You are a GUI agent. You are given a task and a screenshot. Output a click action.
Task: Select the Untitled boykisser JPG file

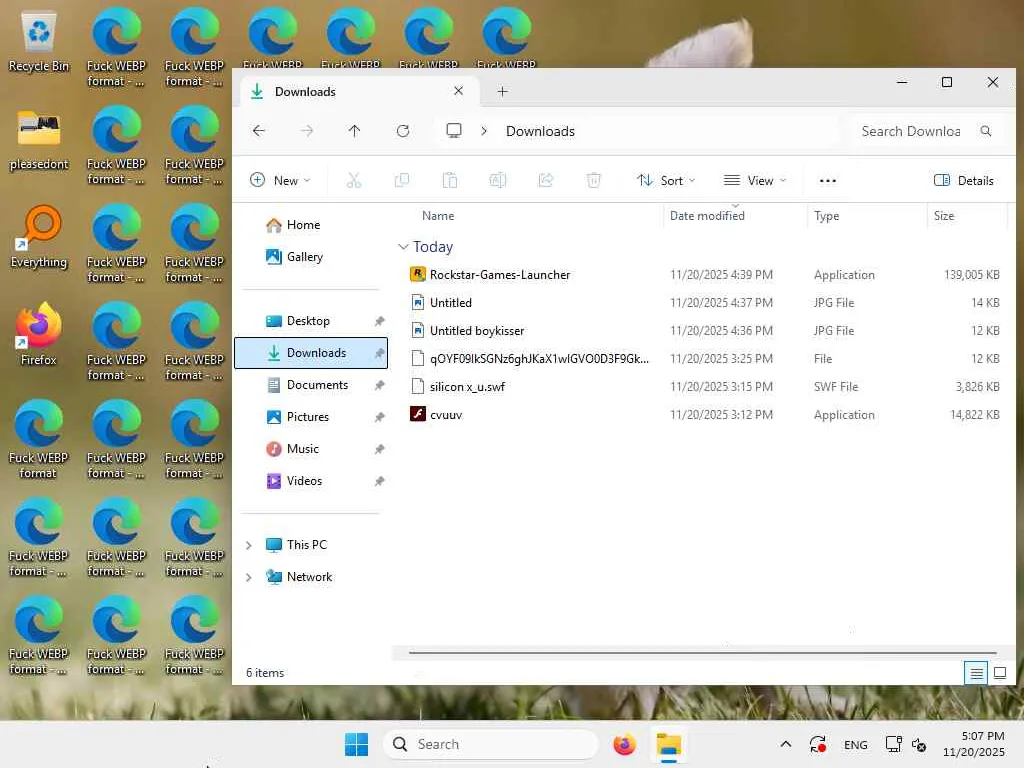click(x=704, y=330)
